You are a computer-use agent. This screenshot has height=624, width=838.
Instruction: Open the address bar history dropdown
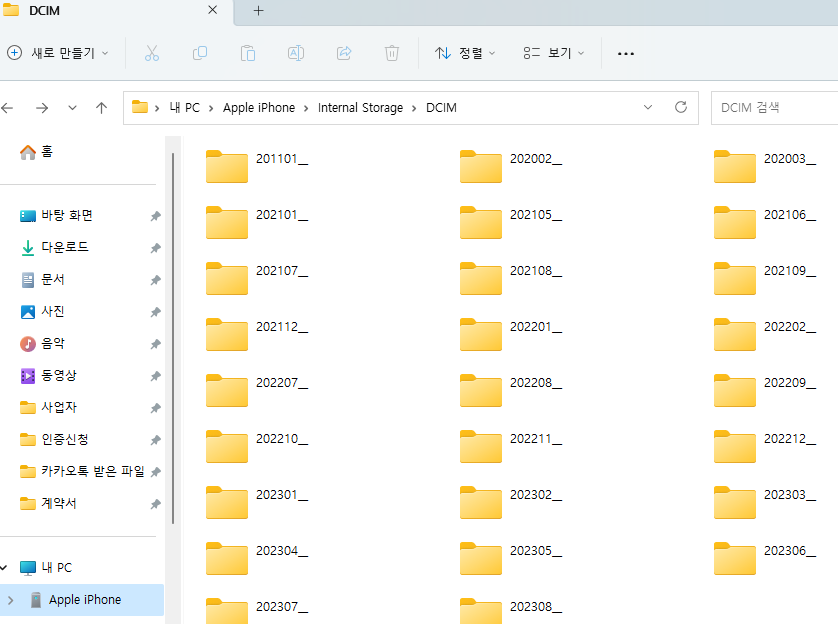(x=648, y=107)
